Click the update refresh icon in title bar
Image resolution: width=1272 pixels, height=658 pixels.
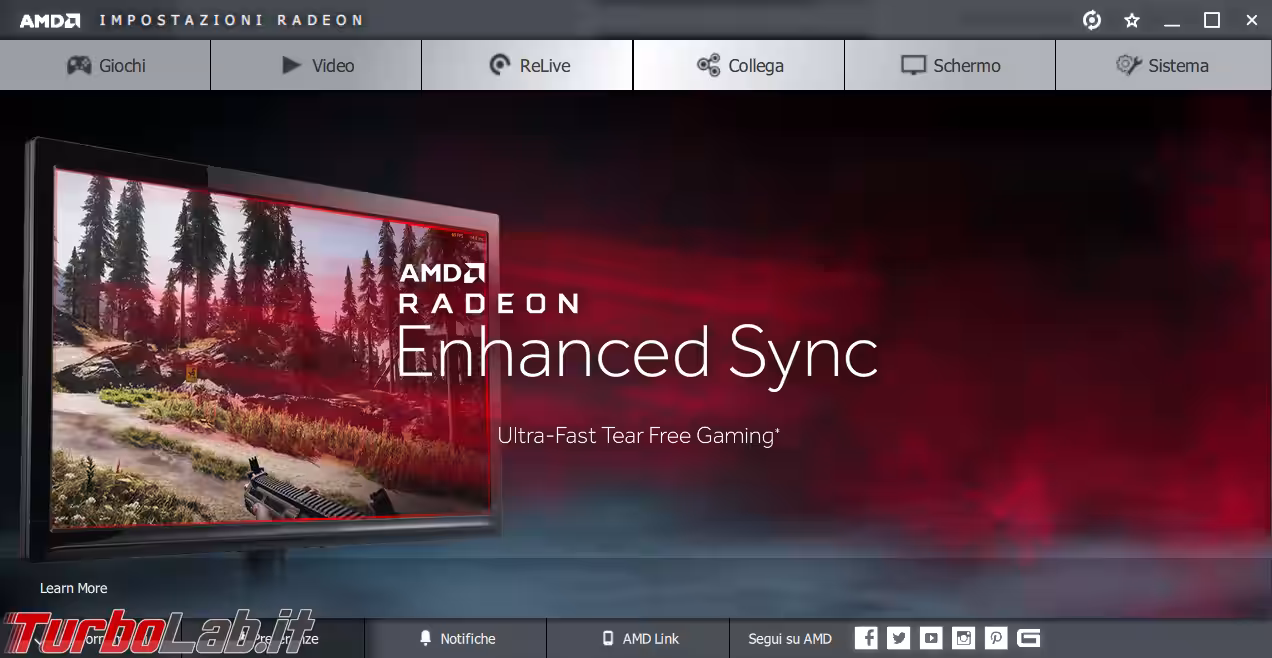pyautogui.click(x=1092, y=20)
